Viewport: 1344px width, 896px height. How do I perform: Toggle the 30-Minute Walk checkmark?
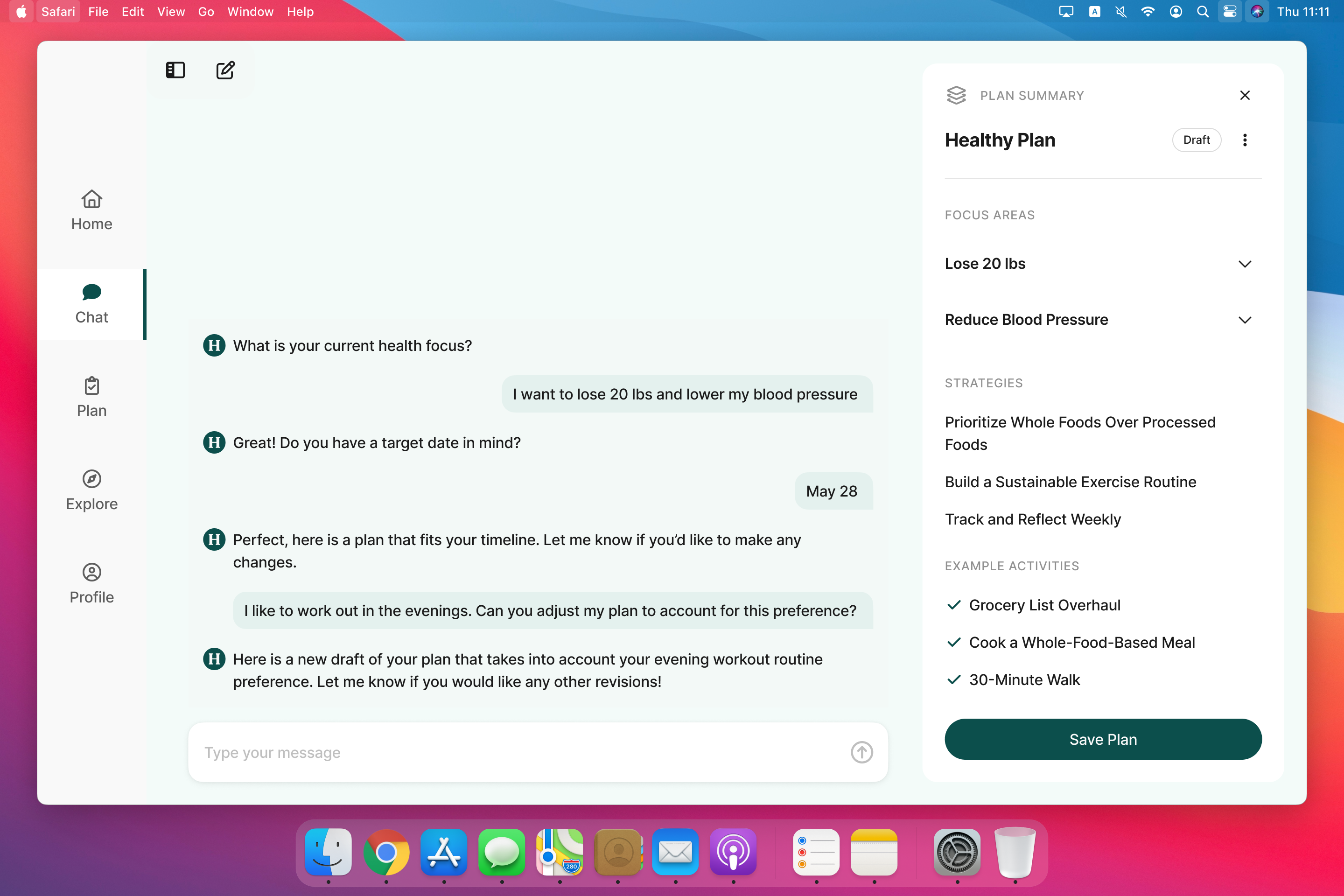point(954,679)
